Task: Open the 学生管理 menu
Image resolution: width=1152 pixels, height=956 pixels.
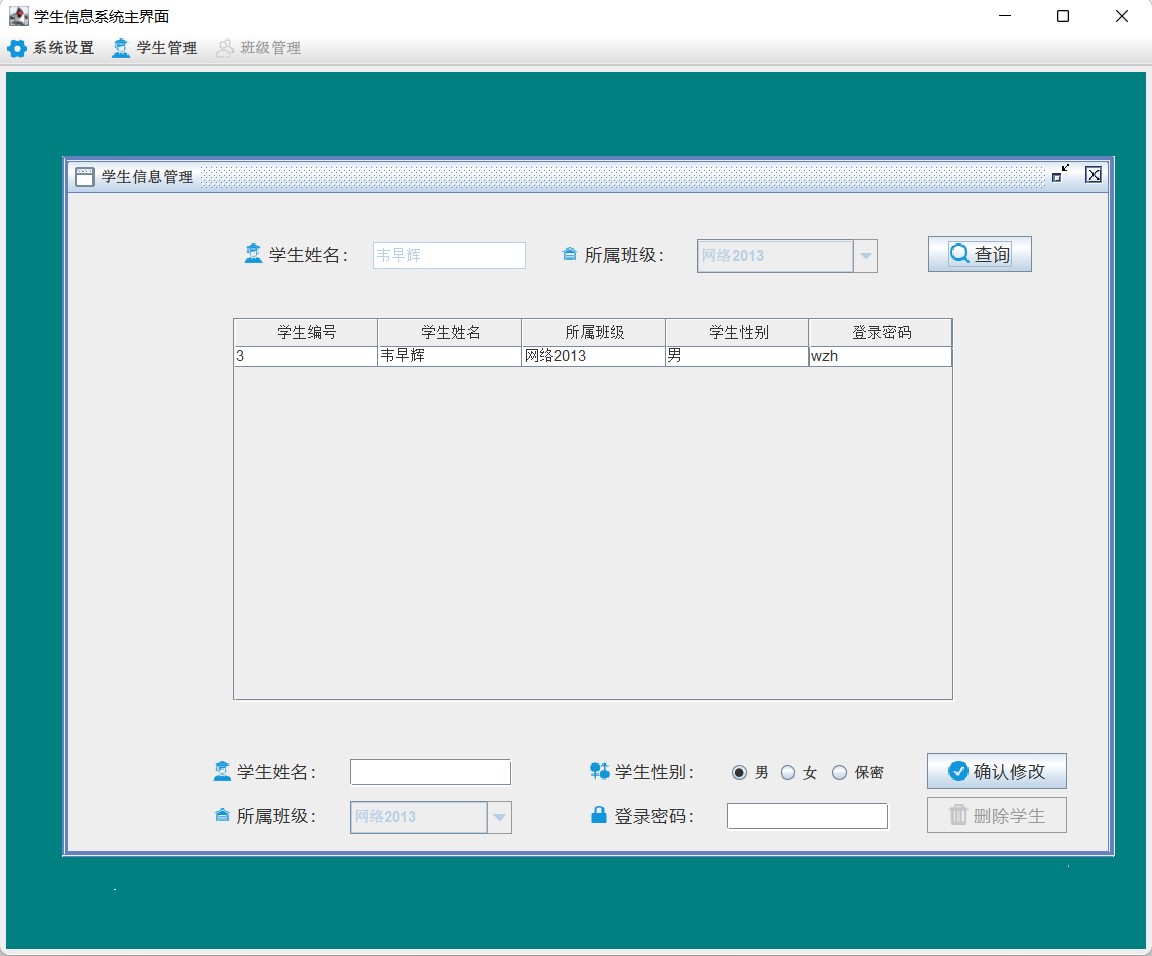Action: [154, 48]
